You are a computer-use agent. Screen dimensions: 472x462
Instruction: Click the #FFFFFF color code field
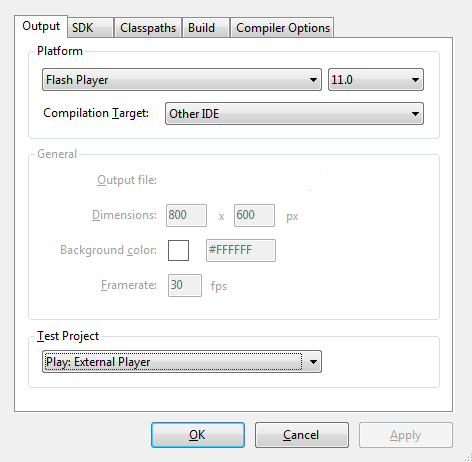point(241,250)
